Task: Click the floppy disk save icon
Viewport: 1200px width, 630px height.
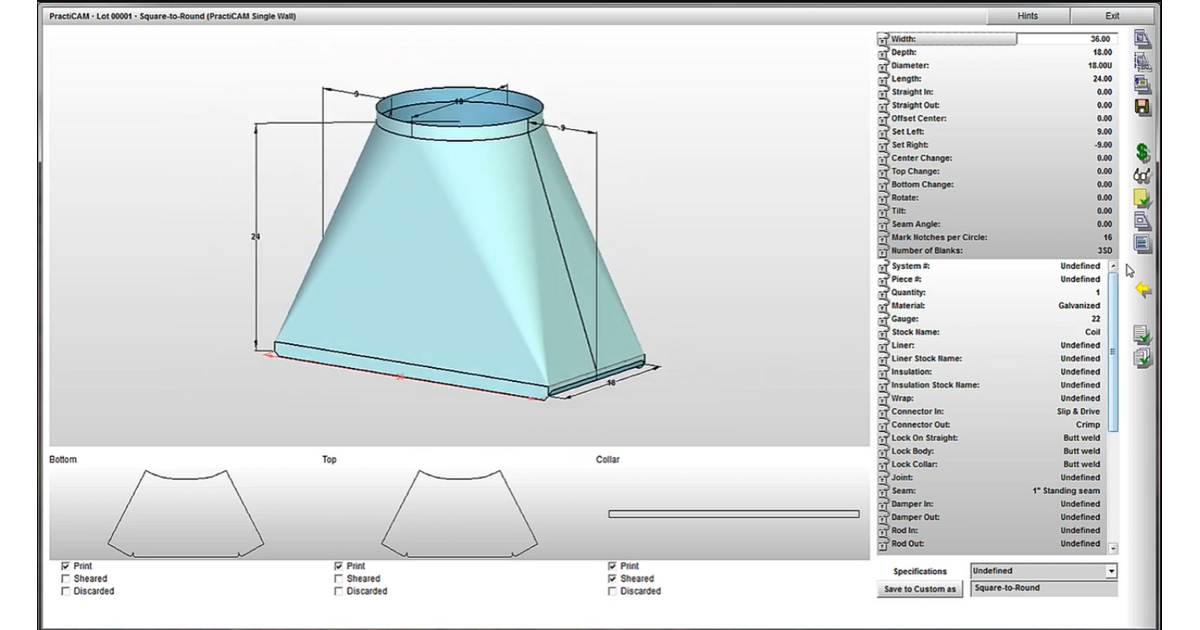Action: pyautogui.click(x=1142, y=107)
